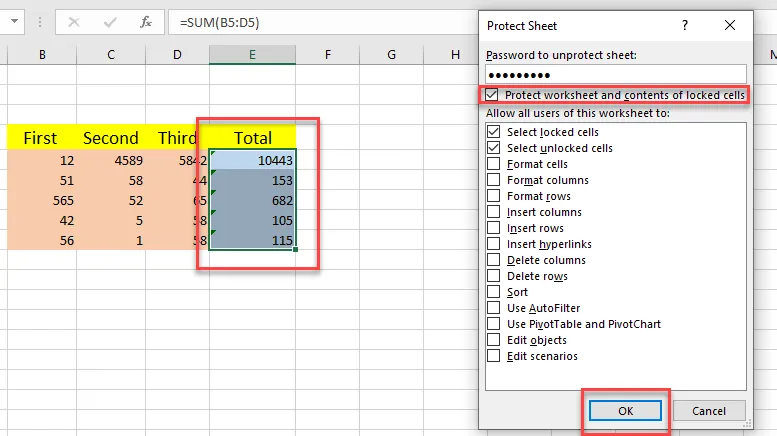This screenshot has width=777, height=436.
Task: Click the Insert Function fx icon
Action: coord(146,21)
